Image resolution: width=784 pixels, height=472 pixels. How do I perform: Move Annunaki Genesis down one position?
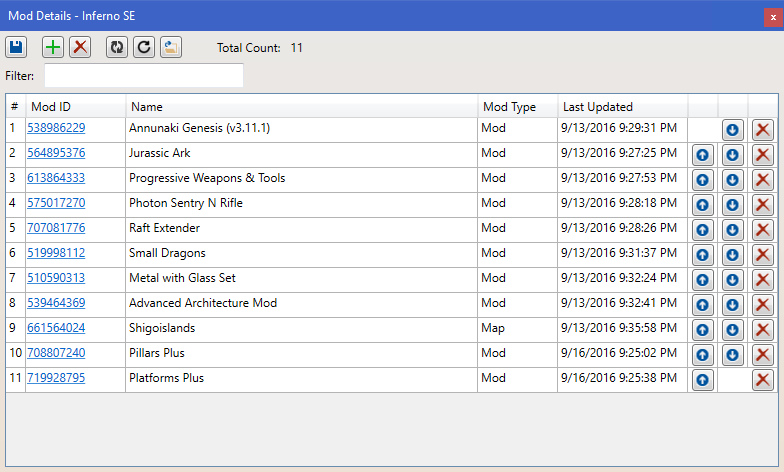pos(732,130)
